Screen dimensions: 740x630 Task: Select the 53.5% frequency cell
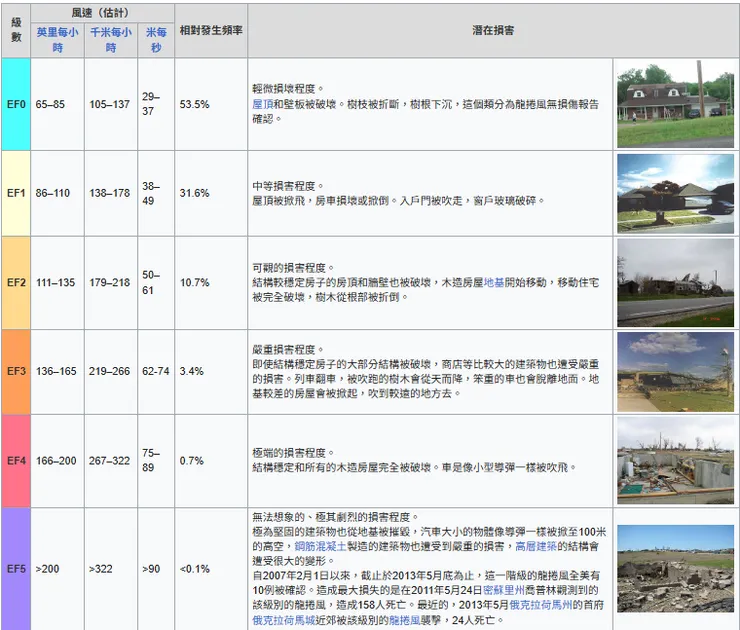click(211, 104)
